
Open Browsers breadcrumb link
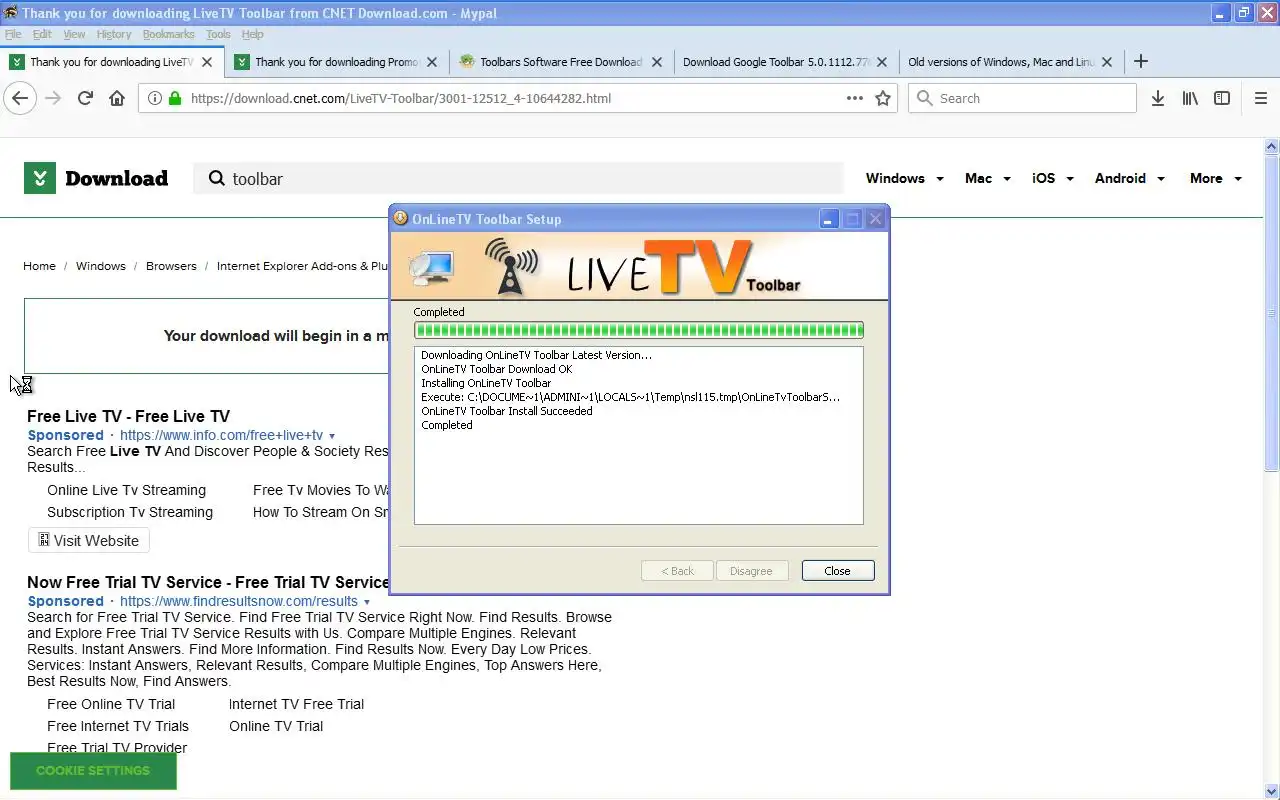[171, 266]
